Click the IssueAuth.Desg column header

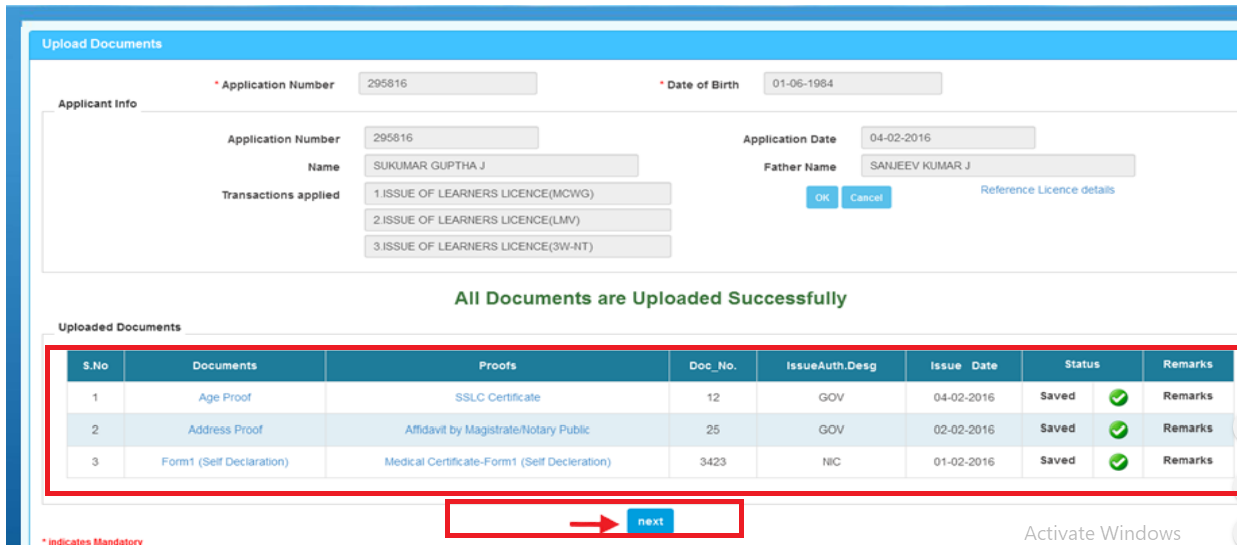(831, 366)
